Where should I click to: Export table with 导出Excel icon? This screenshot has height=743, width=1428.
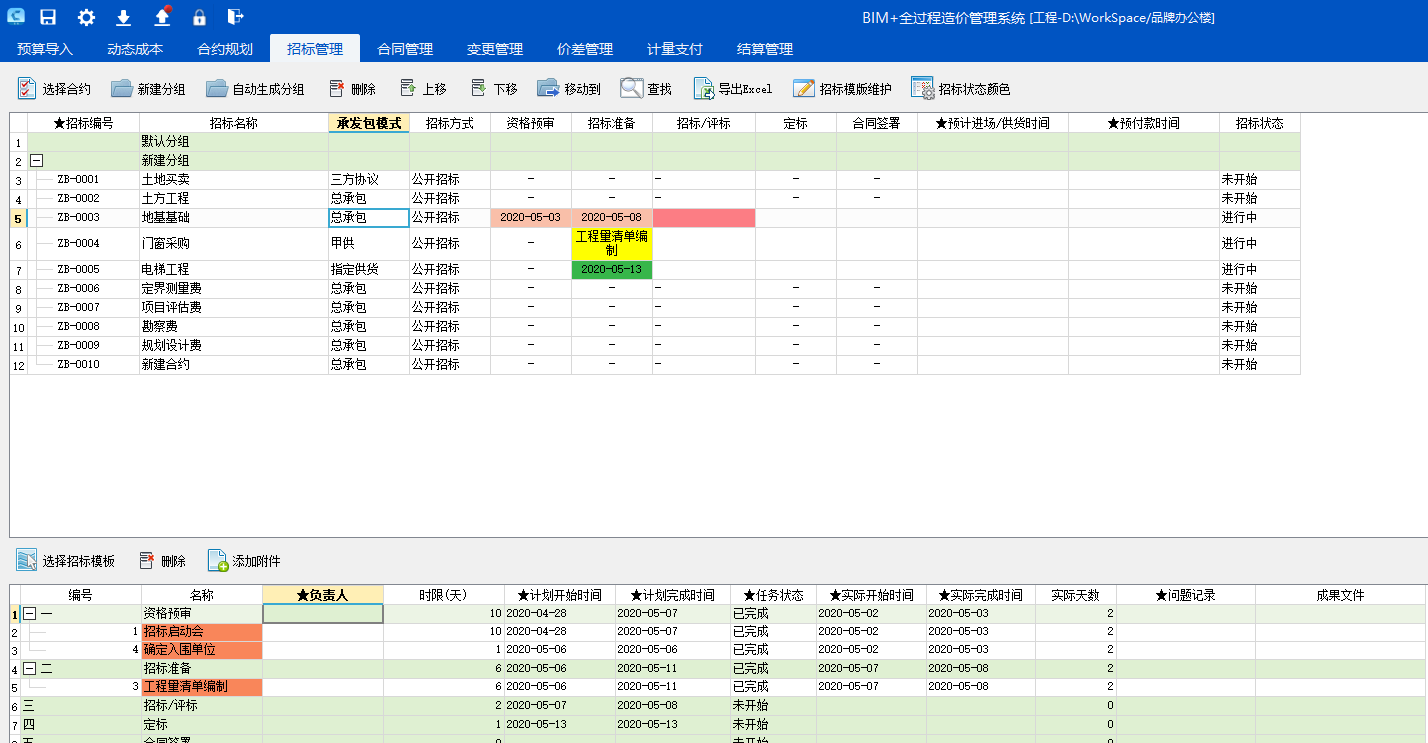(x=704, y=88)
